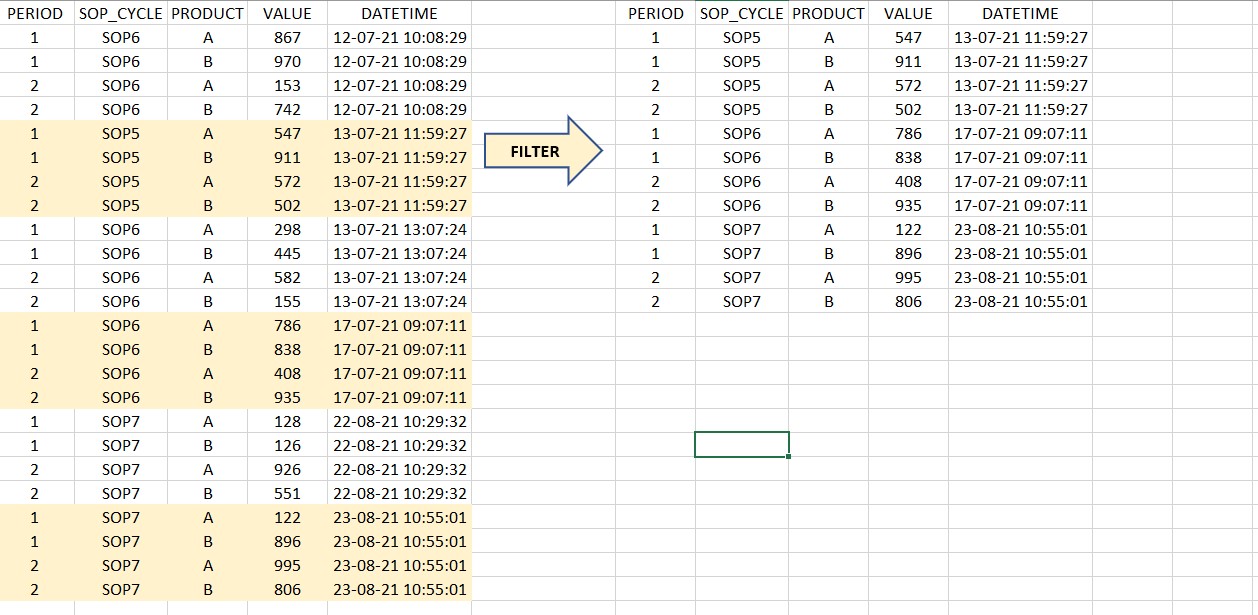The width and height of the screenshot is (1258, 615).
Task: Click the cell showing value 298
Action: tap(287, 229)
